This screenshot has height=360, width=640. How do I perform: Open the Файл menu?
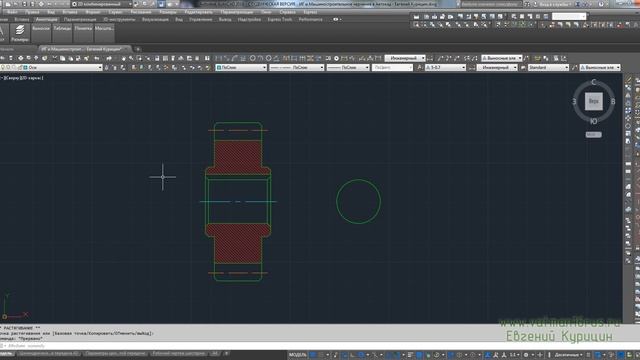tap(12, 12)
